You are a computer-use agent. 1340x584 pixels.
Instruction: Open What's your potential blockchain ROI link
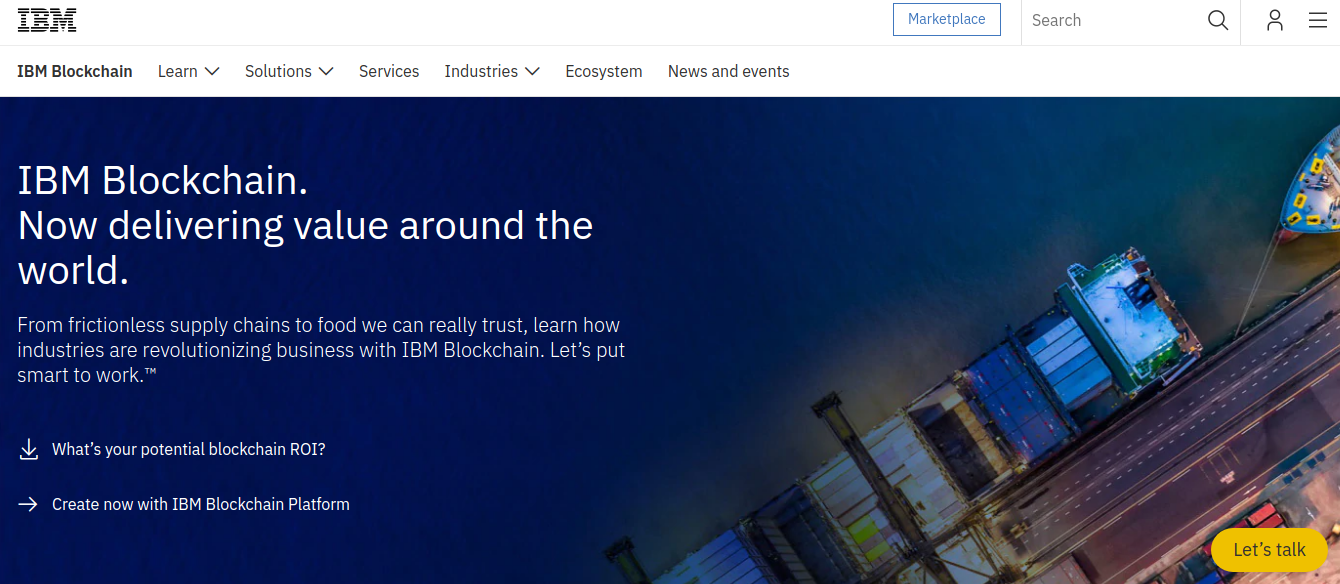coord(189,449)
